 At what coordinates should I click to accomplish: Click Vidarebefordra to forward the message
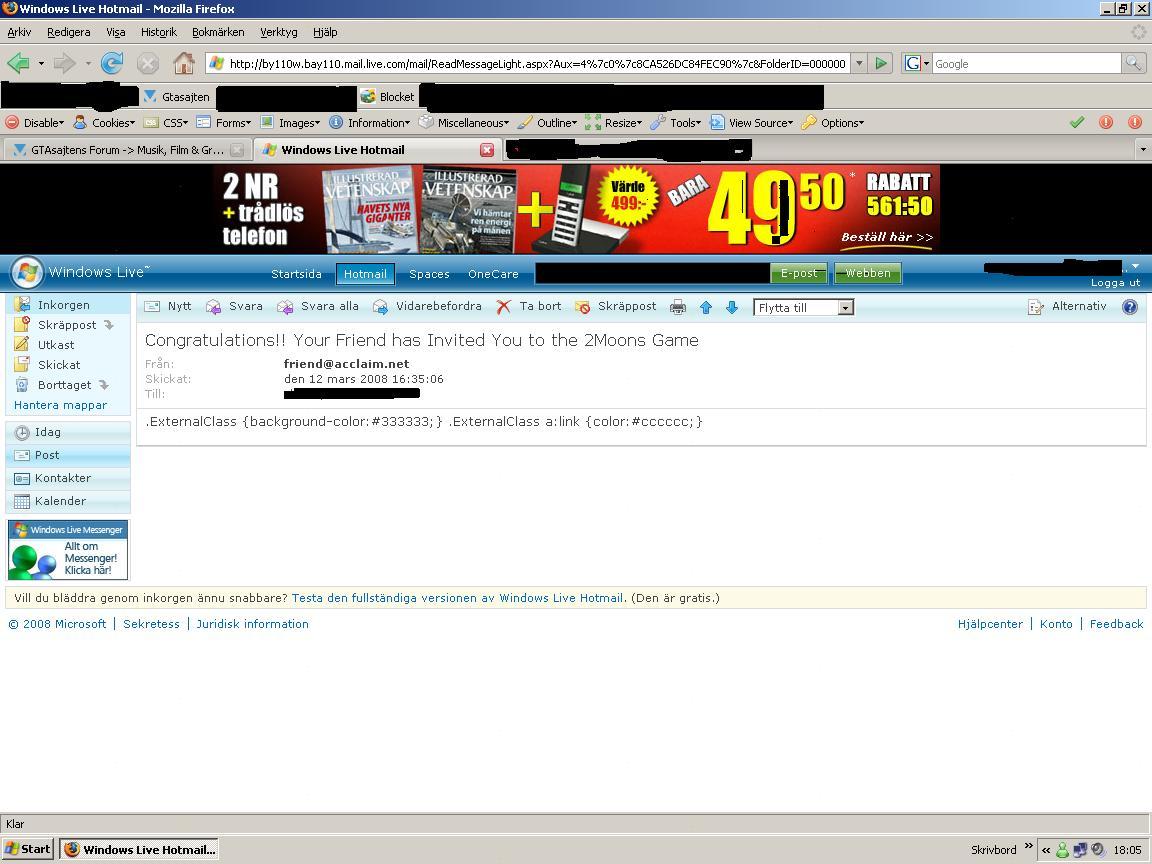428,306
